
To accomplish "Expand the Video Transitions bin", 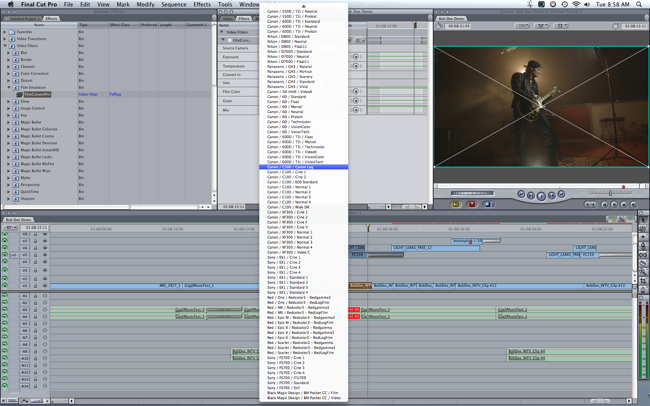I will (5, 39).
